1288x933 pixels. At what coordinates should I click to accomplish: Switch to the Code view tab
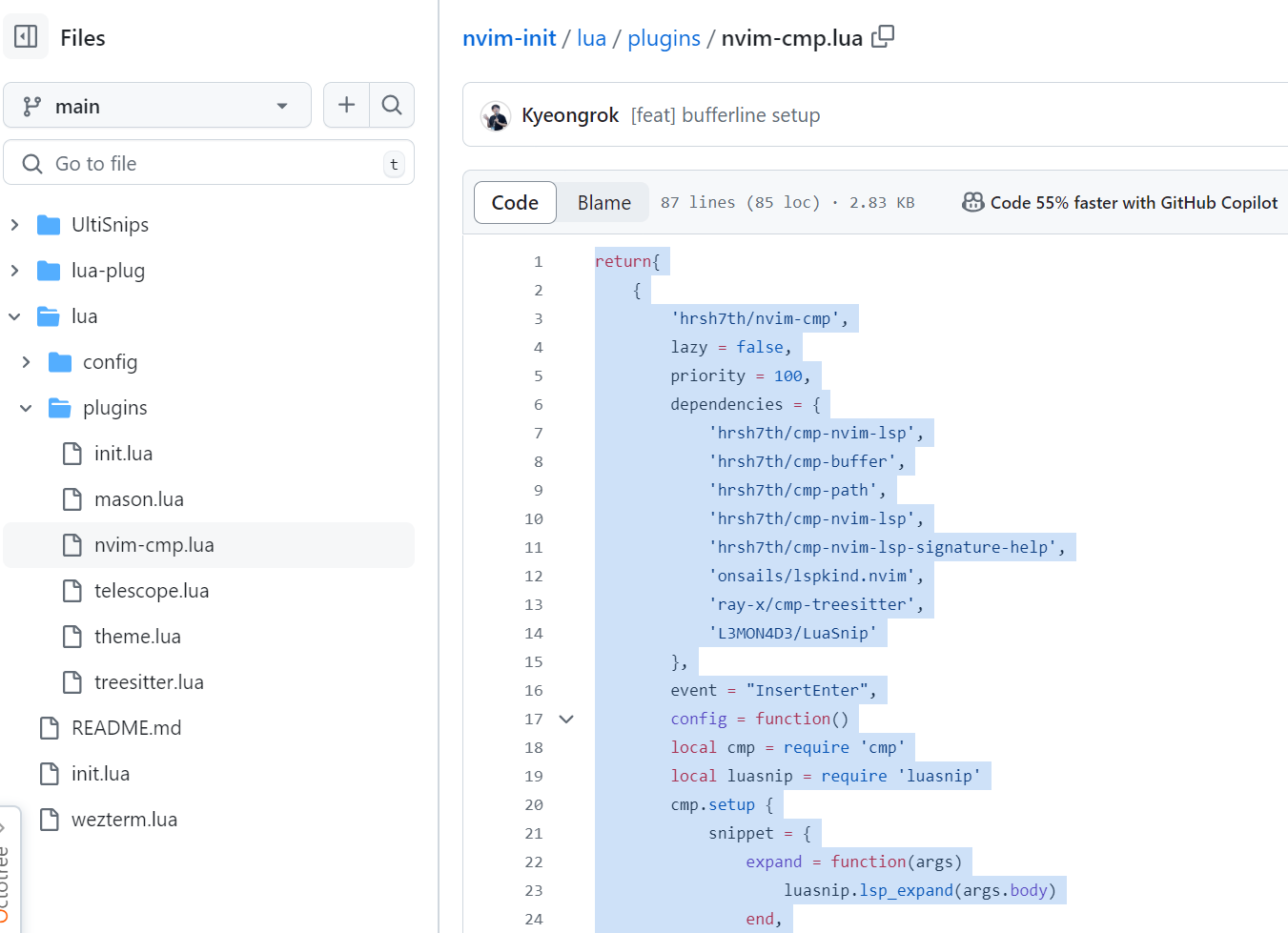(515, 202)
